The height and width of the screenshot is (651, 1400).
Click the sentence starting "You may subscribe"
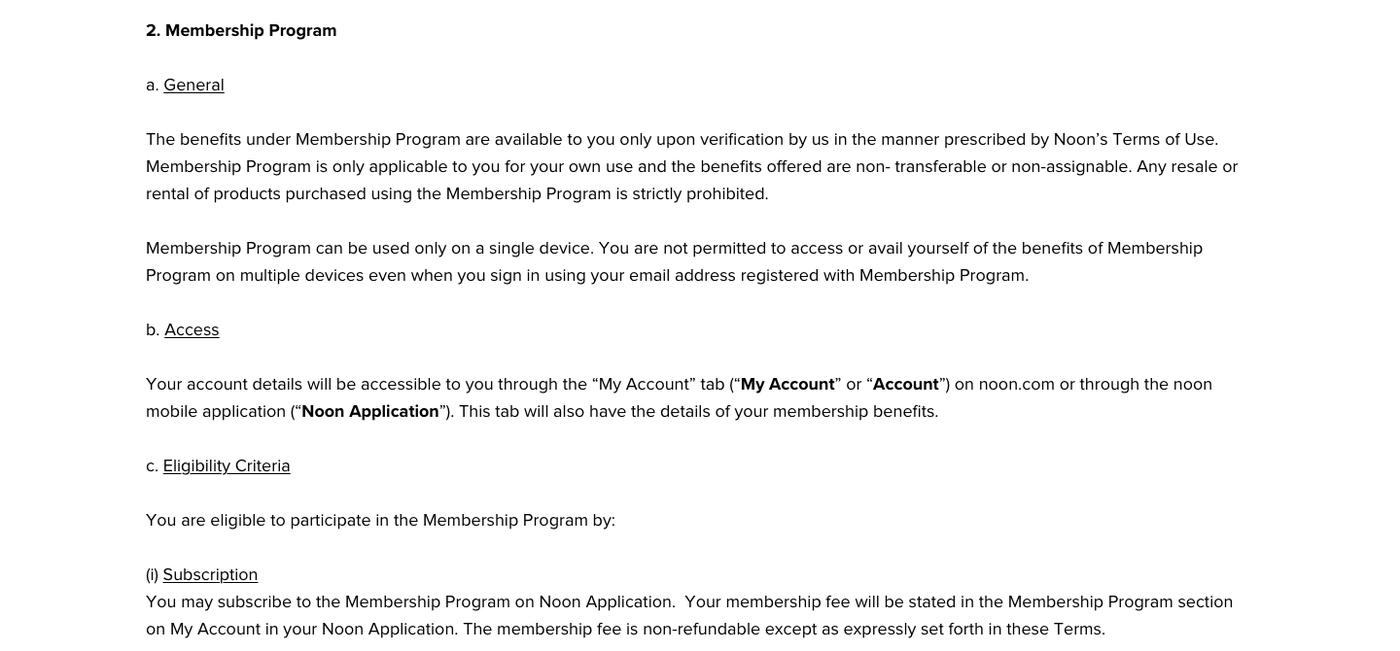410,602
